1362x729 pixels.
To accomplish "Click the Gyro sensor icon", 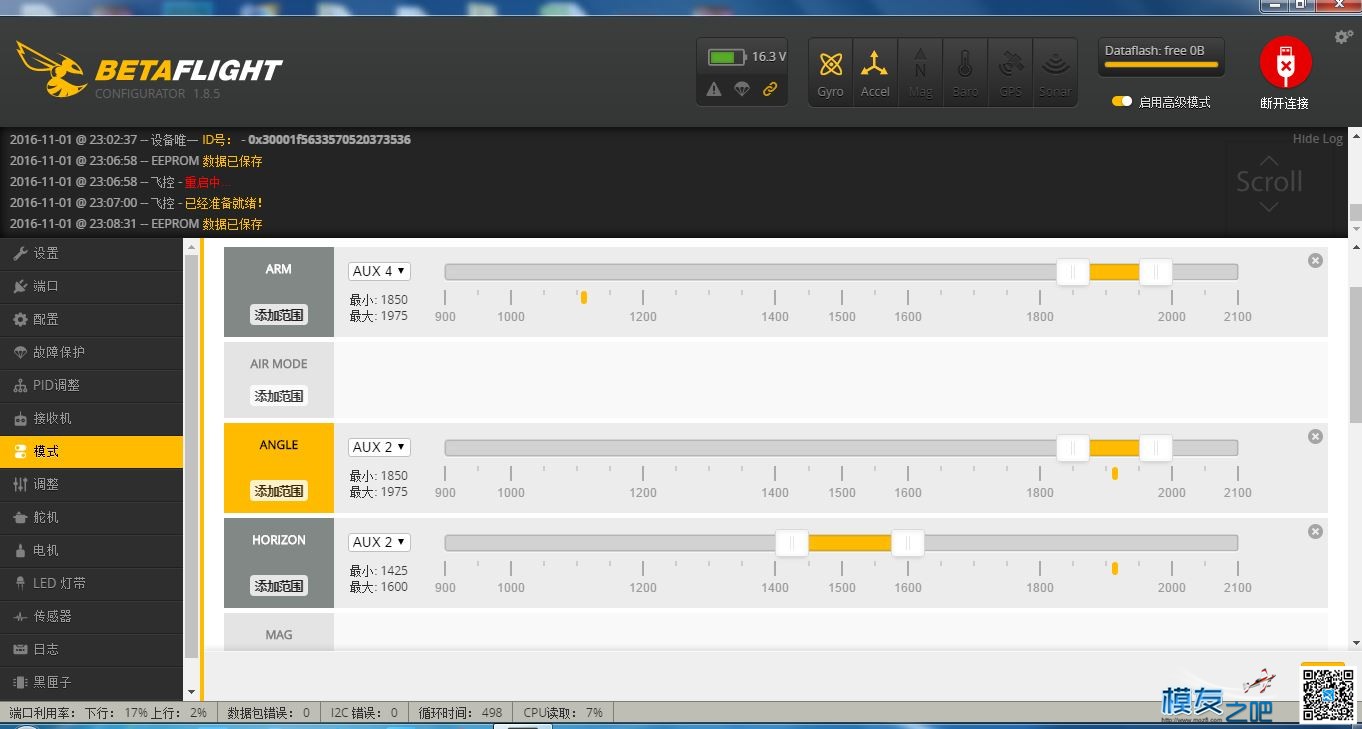I will (830, 72).
